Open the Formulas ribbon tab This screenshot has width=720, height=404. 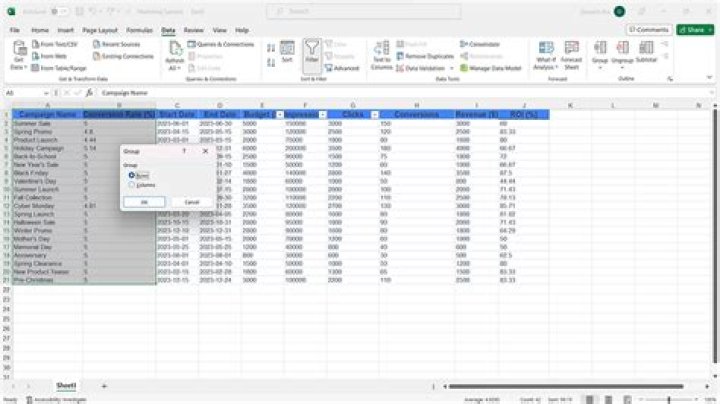click(139, 30)
